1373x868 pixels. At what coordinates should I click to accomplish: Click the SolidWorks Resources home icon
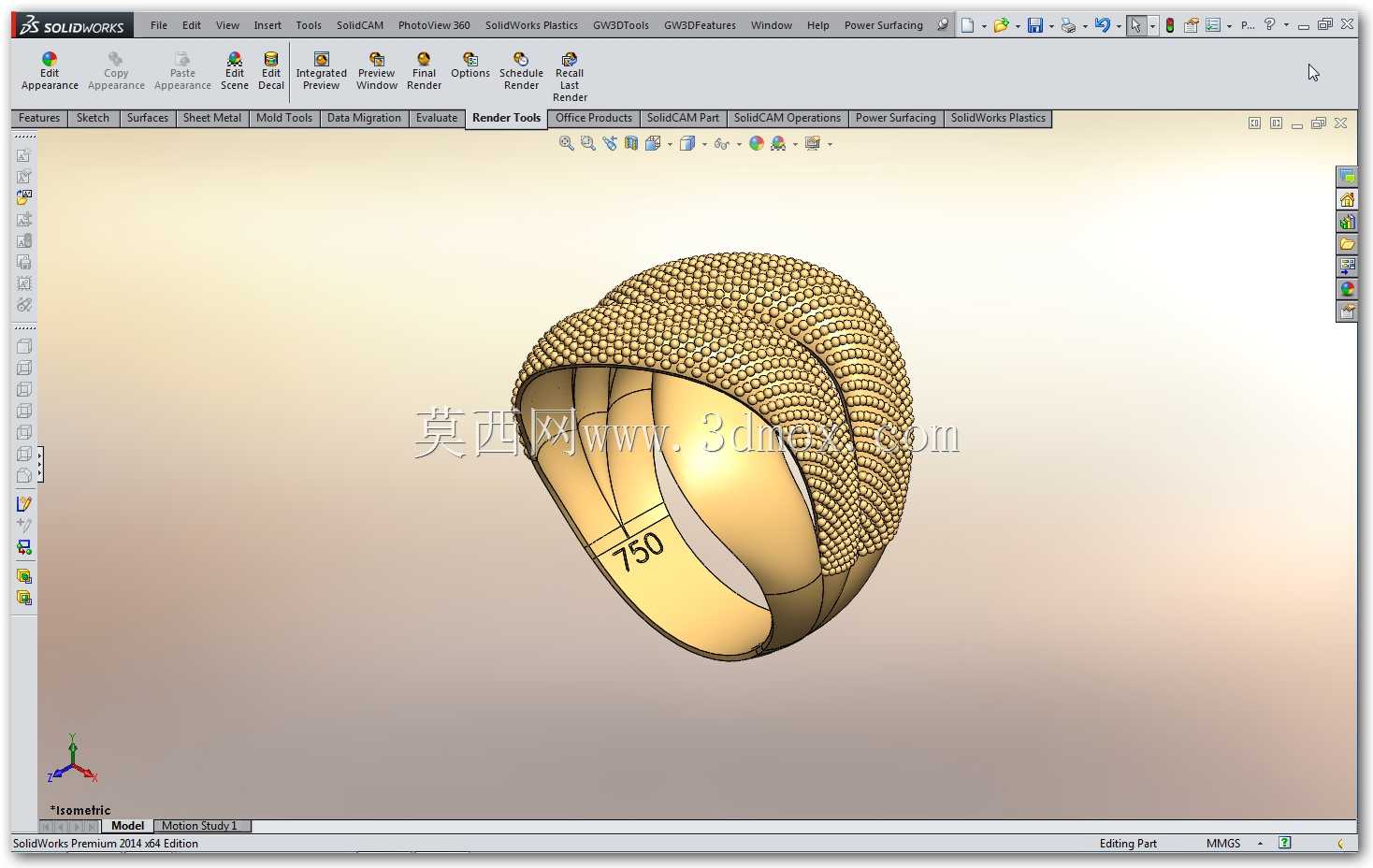point(1347,199)
